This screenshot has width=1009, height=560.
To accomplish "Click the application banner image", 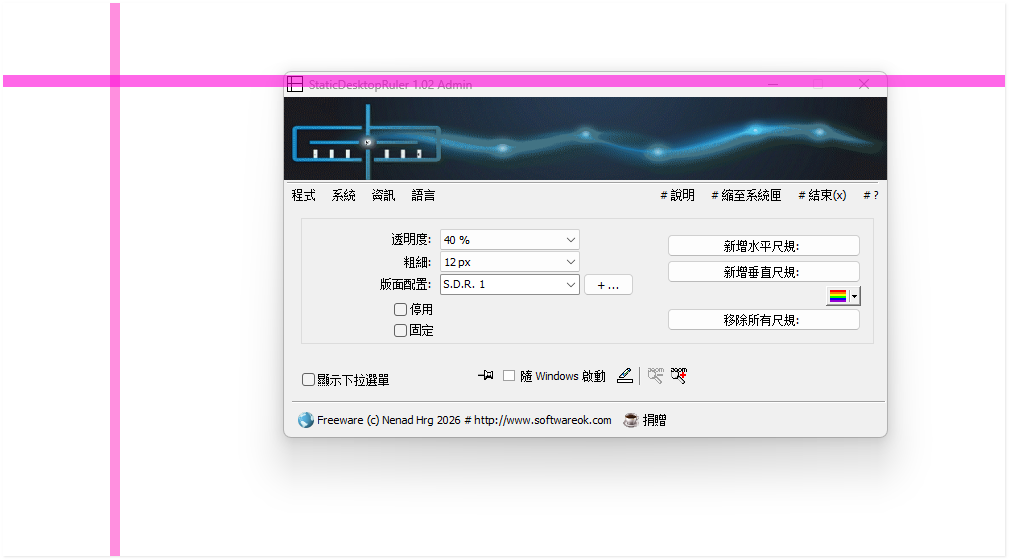I will click(586, 138).
